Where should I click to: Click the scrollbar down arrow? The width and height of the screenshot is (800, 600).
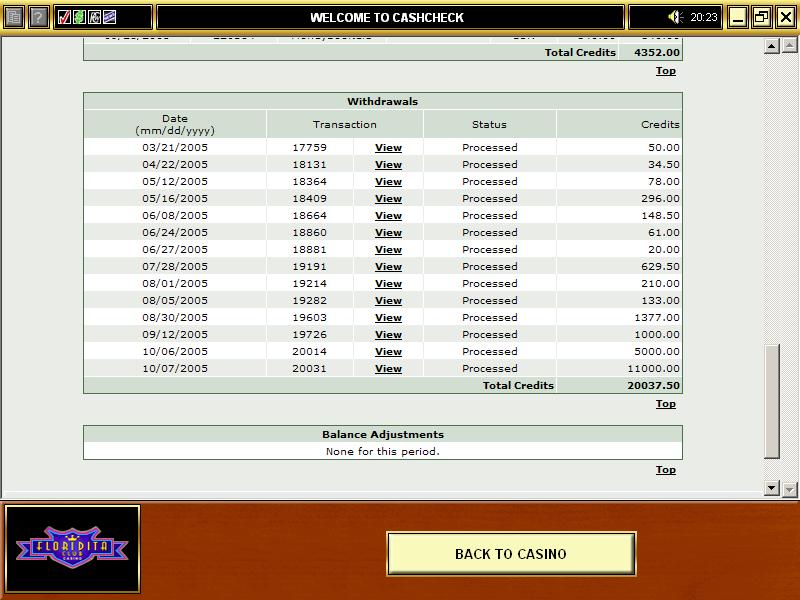tap(772, 488)
